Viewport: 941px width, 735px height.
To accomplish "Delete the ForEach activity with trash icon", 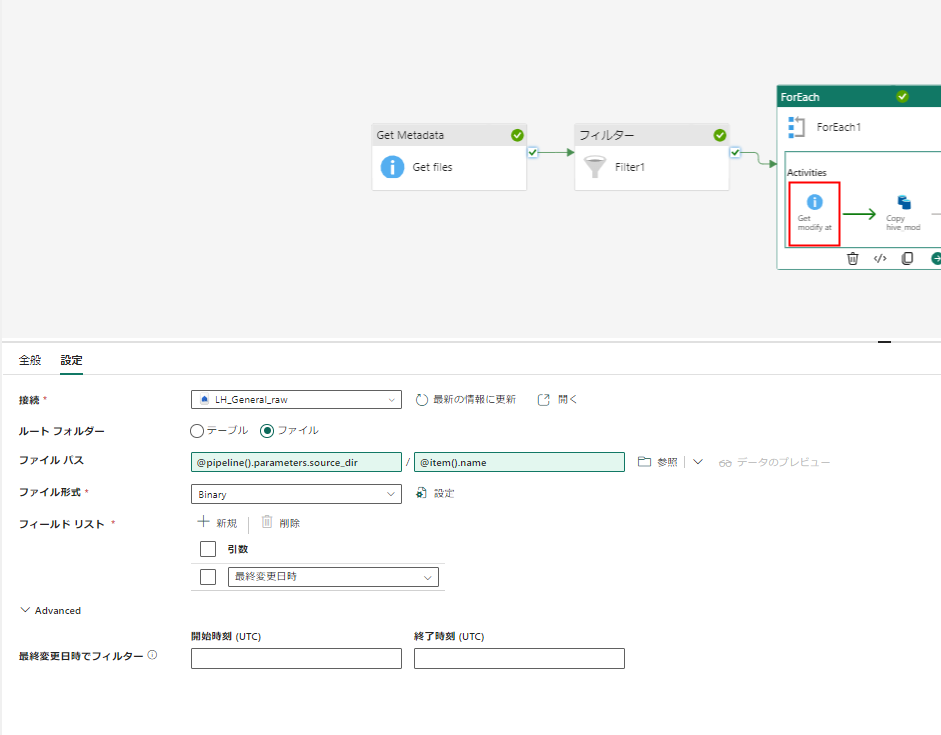I will click(853, 259).
